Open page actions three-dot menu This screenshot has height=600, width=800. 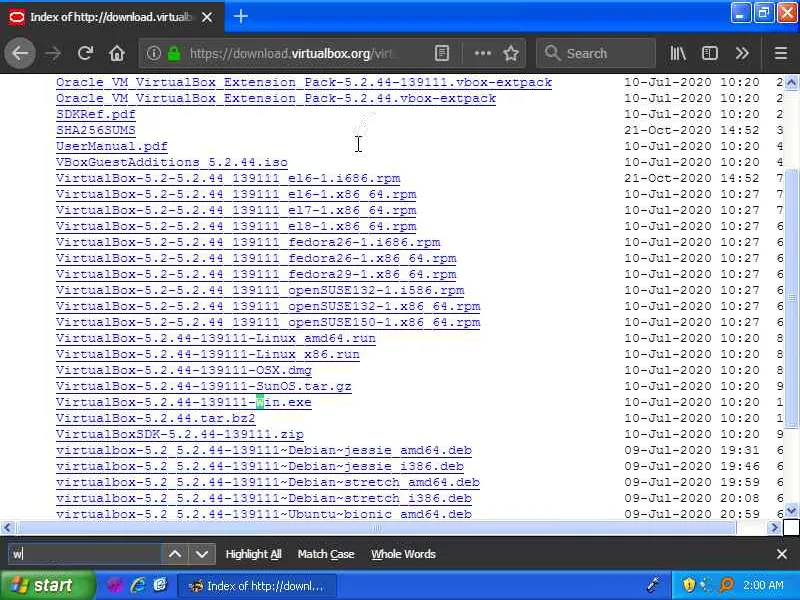click(x=483, y=53)
